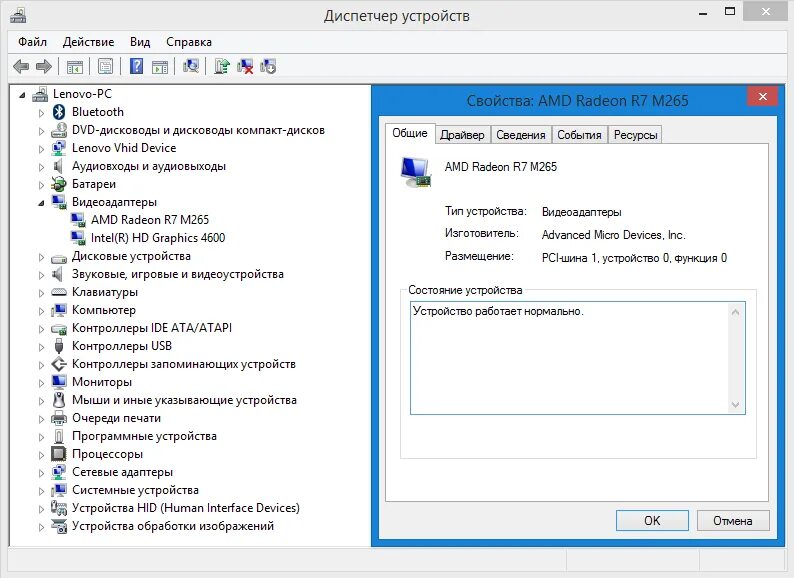Image resolution: width=794 pixels, height=578 pixels.
Task: Click the Контроллеры USB icon
Action: pyautogui.click(x=59, y=346)
